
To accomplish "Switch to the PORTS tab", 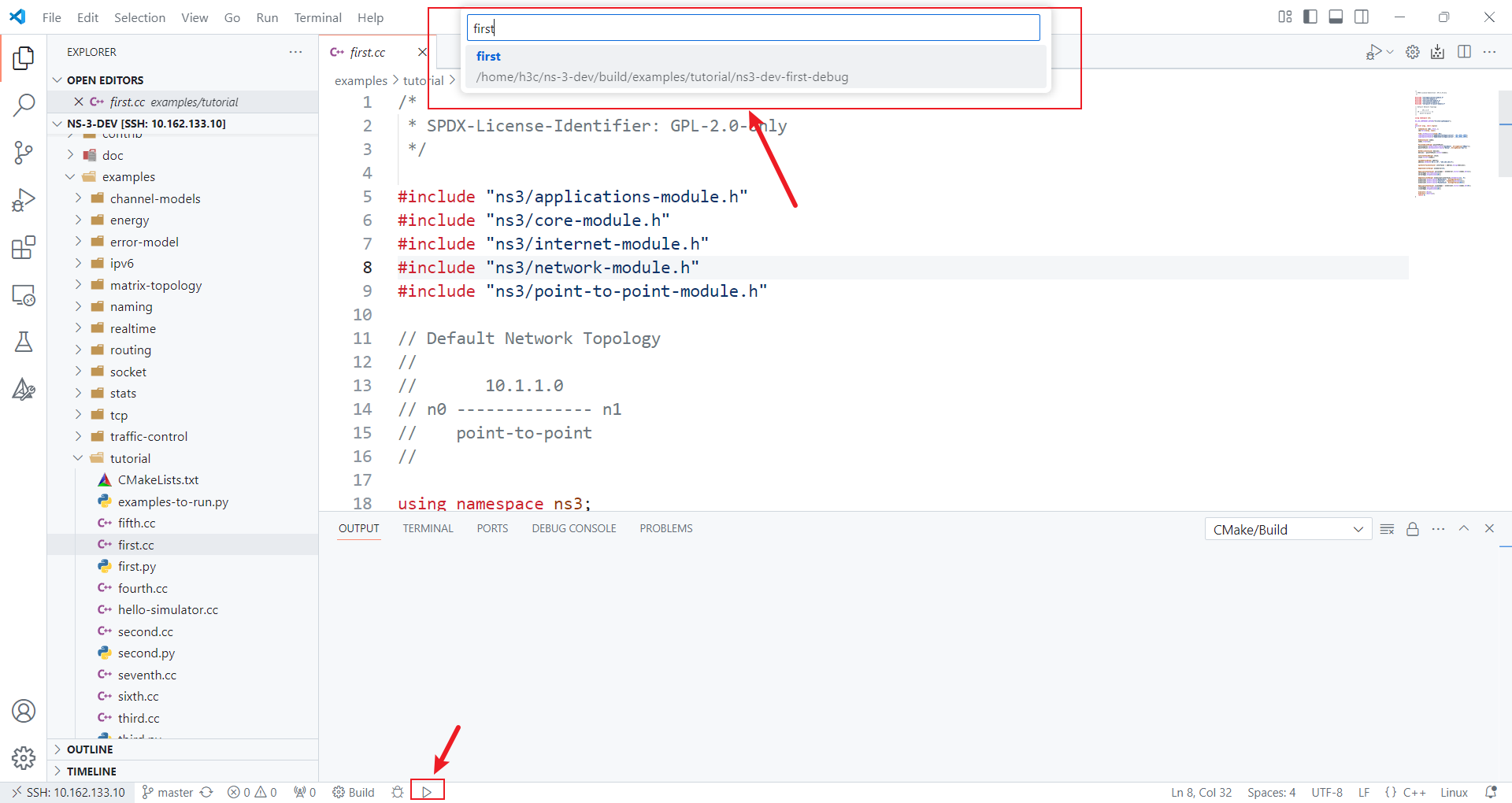I will pyautogui.click(x=492, y=528).
